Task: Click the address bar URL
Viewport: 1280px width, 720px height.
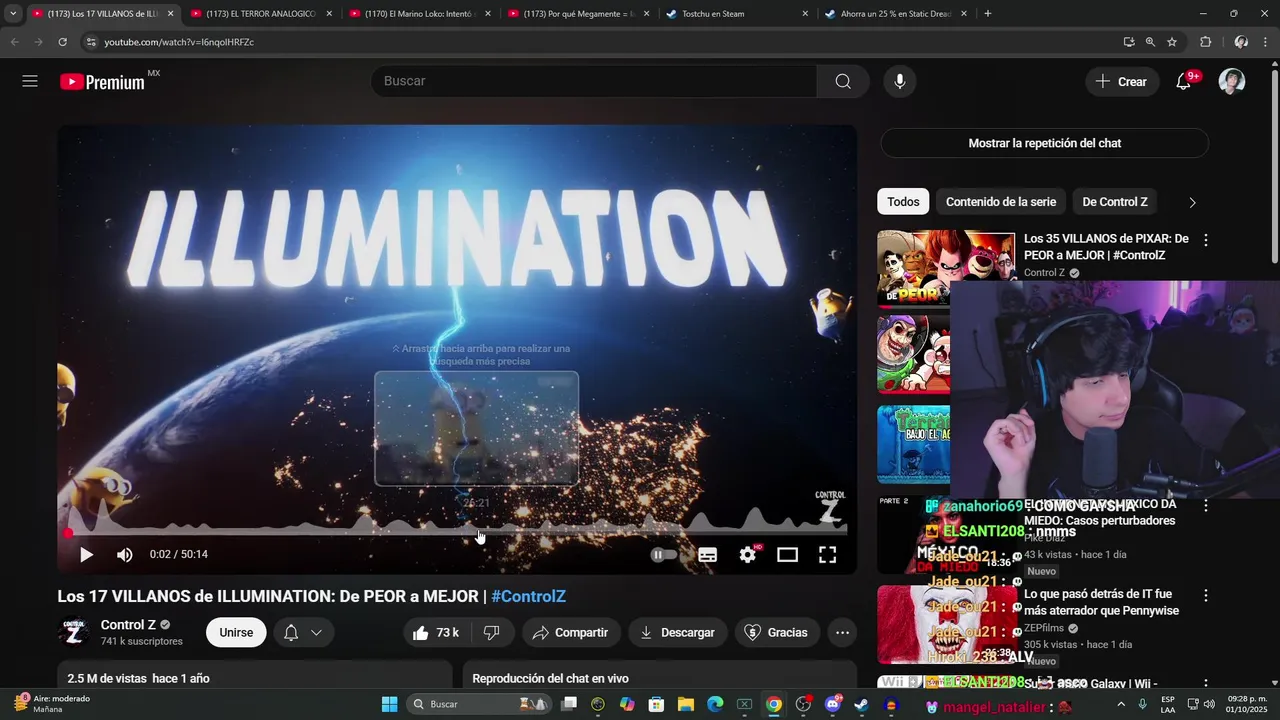Action: point(179,42)
